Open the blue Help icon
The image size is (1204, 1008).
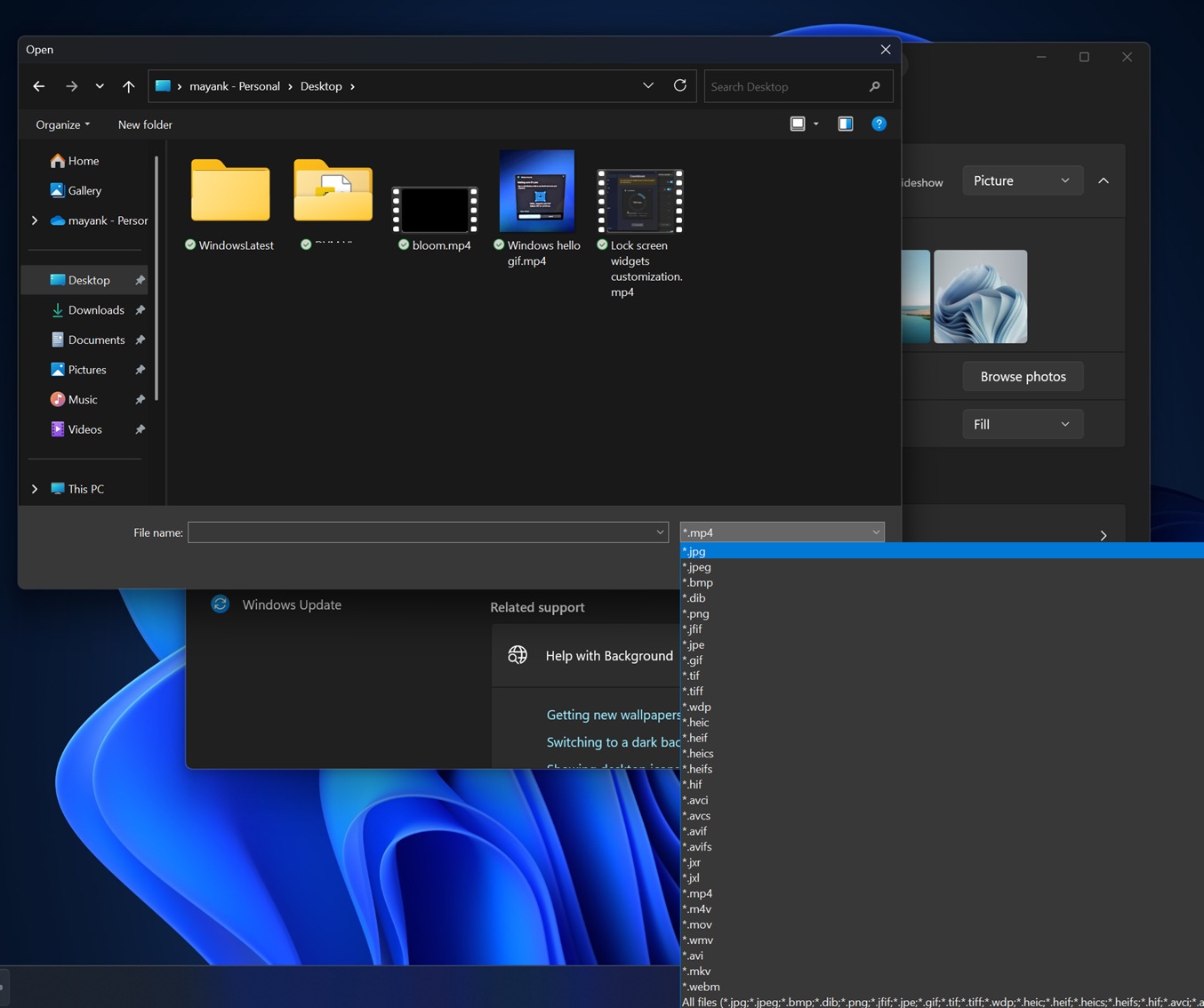(x=879, y=124)
